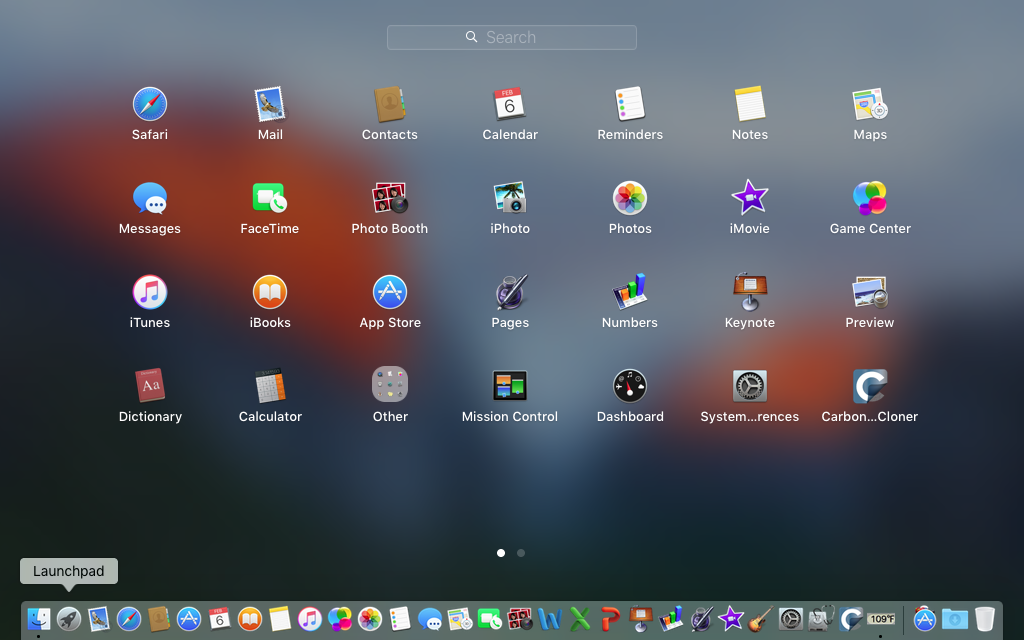Open Contacts from the Dock
The height and width of the screenshot is (640, 1024).
click(x=159, y=619)
